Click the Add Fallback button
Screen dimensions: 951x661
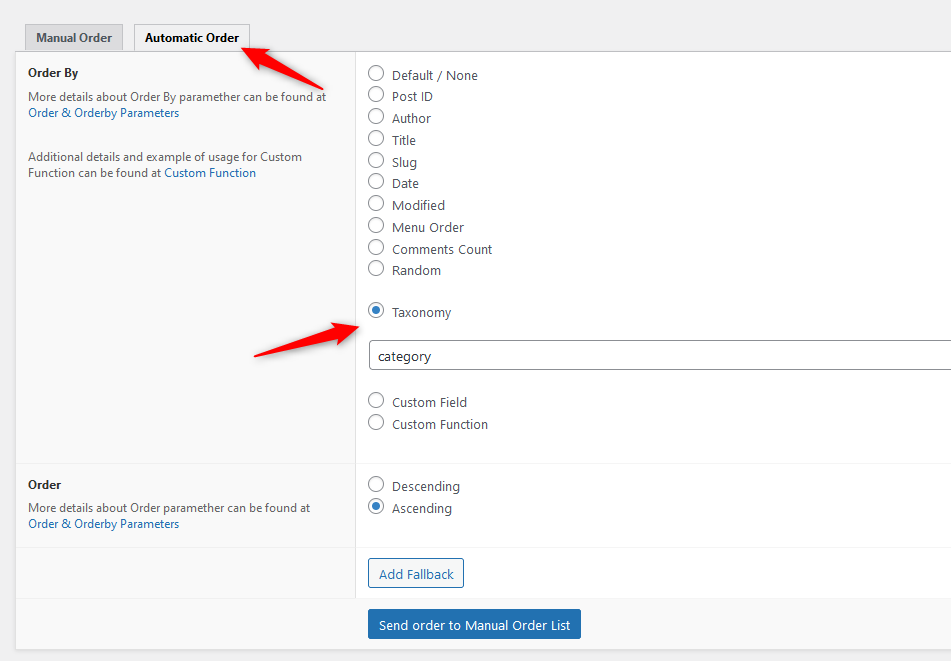click(416, 574)
